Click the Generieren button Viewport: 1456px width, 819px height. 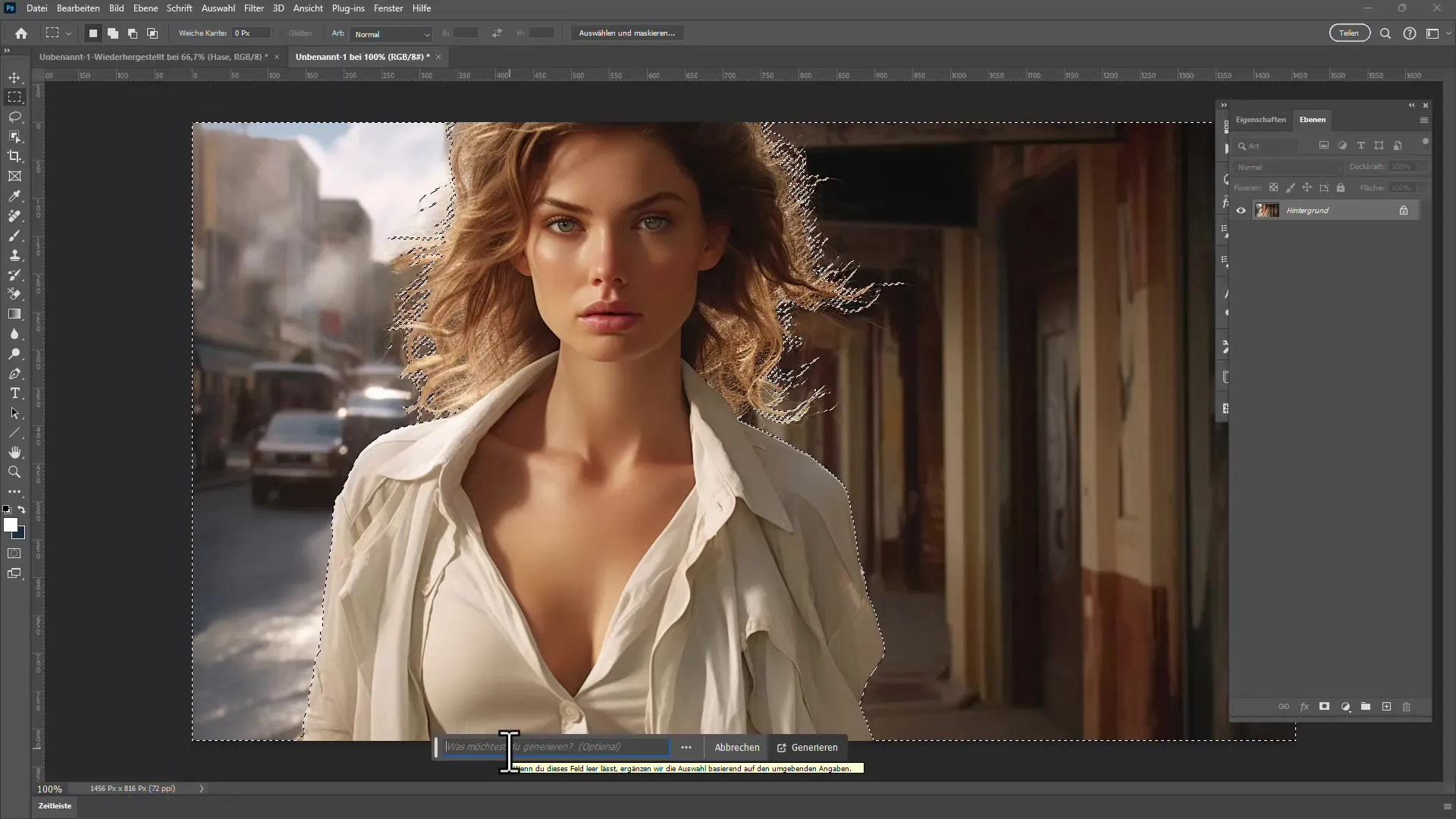pyautogui.click(x=808, y=748)
